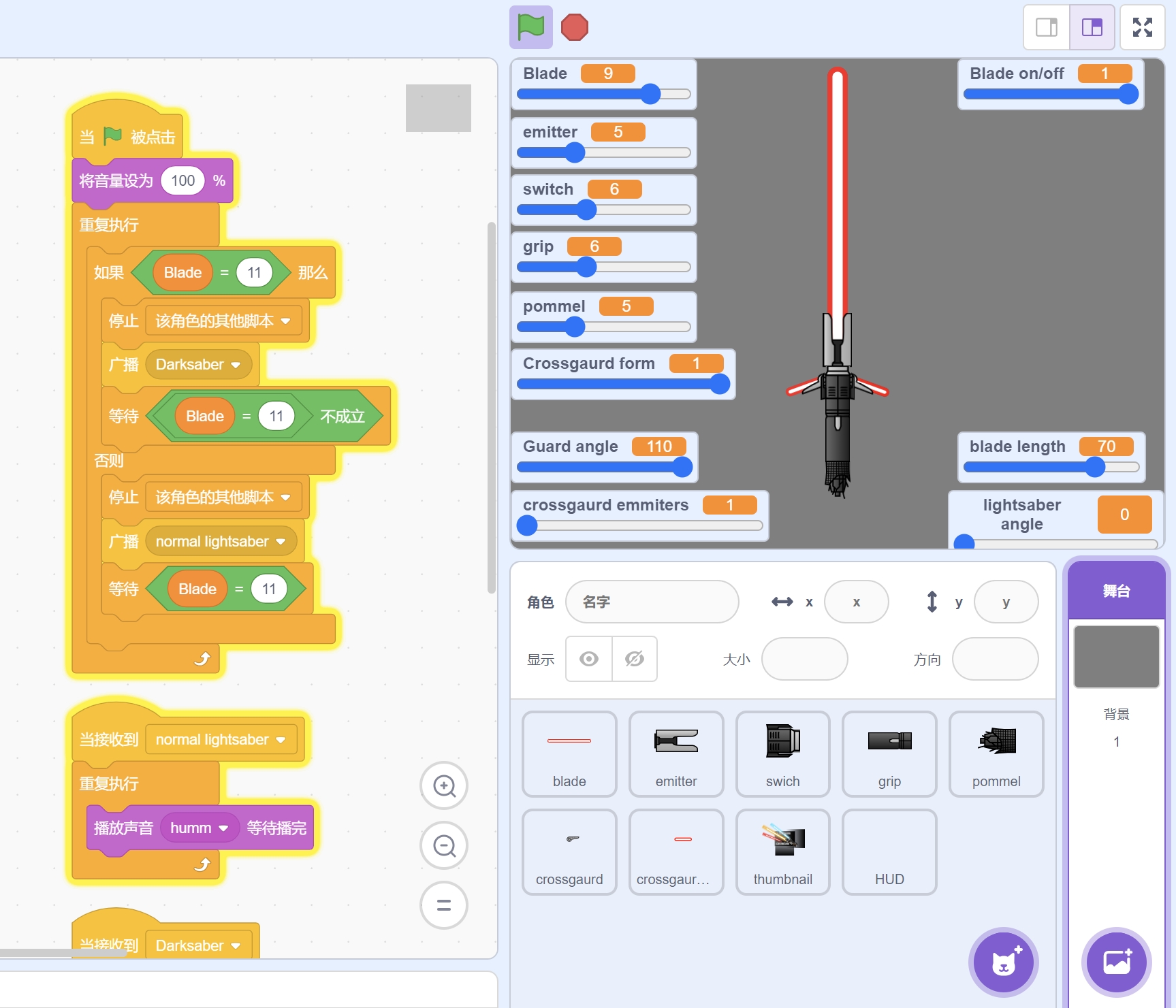Reset workspace zoom to default
Screen dimensions: 1176x1008
(445, 906)
